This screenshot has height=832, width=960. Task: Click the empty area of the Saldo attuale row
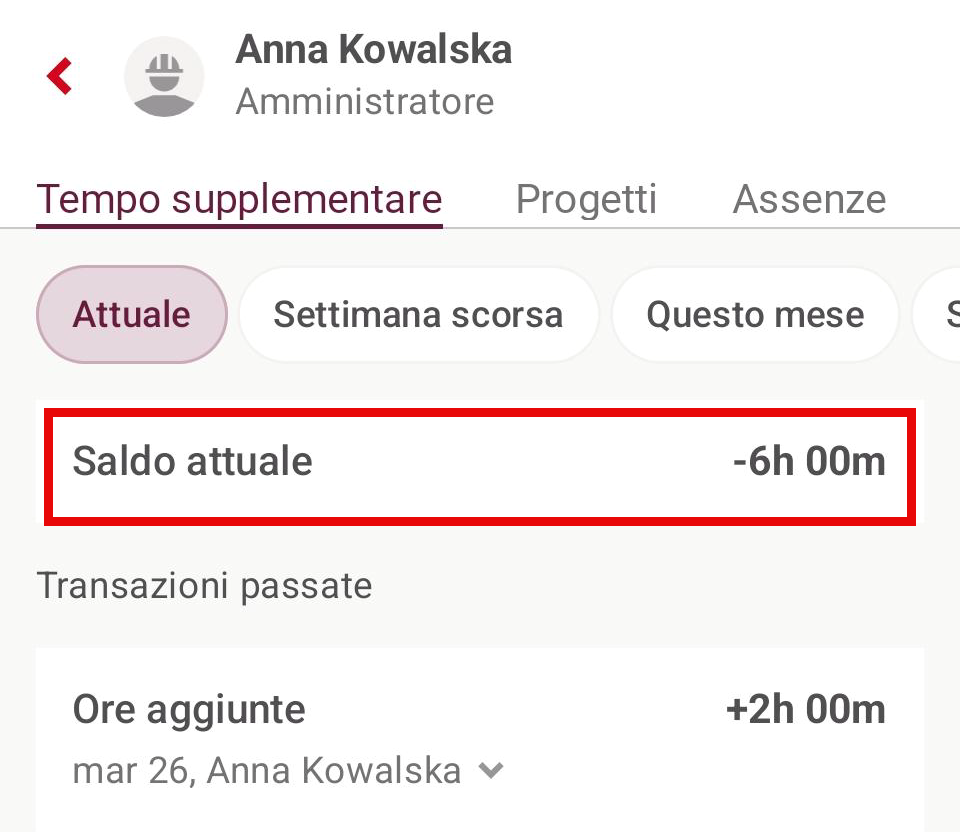[520, 462]
